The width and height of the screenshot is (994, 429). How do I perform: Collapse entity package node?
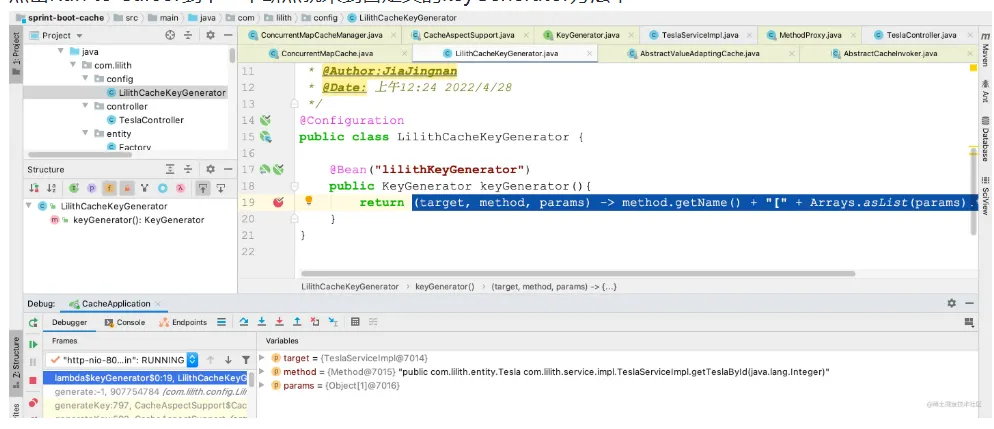86,133
